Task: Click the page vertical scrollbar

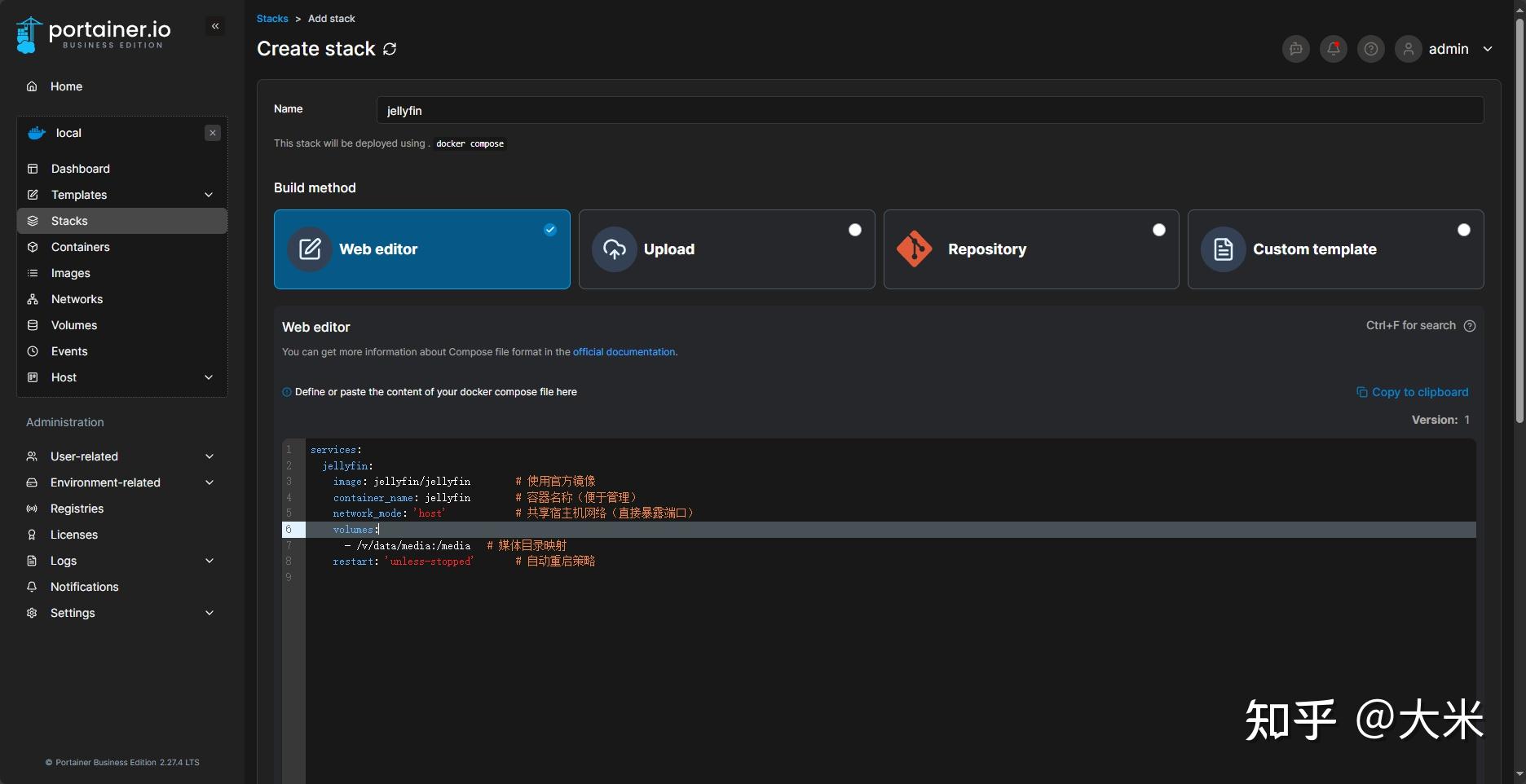Action: [x=1519, y=220]
